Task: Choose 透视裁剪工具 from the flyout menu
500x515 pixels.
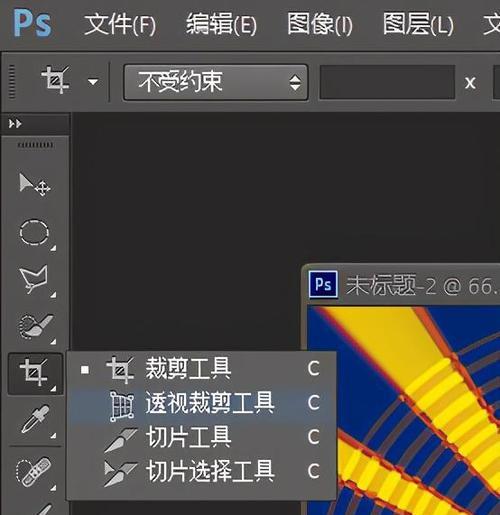Action: point(201,403)
